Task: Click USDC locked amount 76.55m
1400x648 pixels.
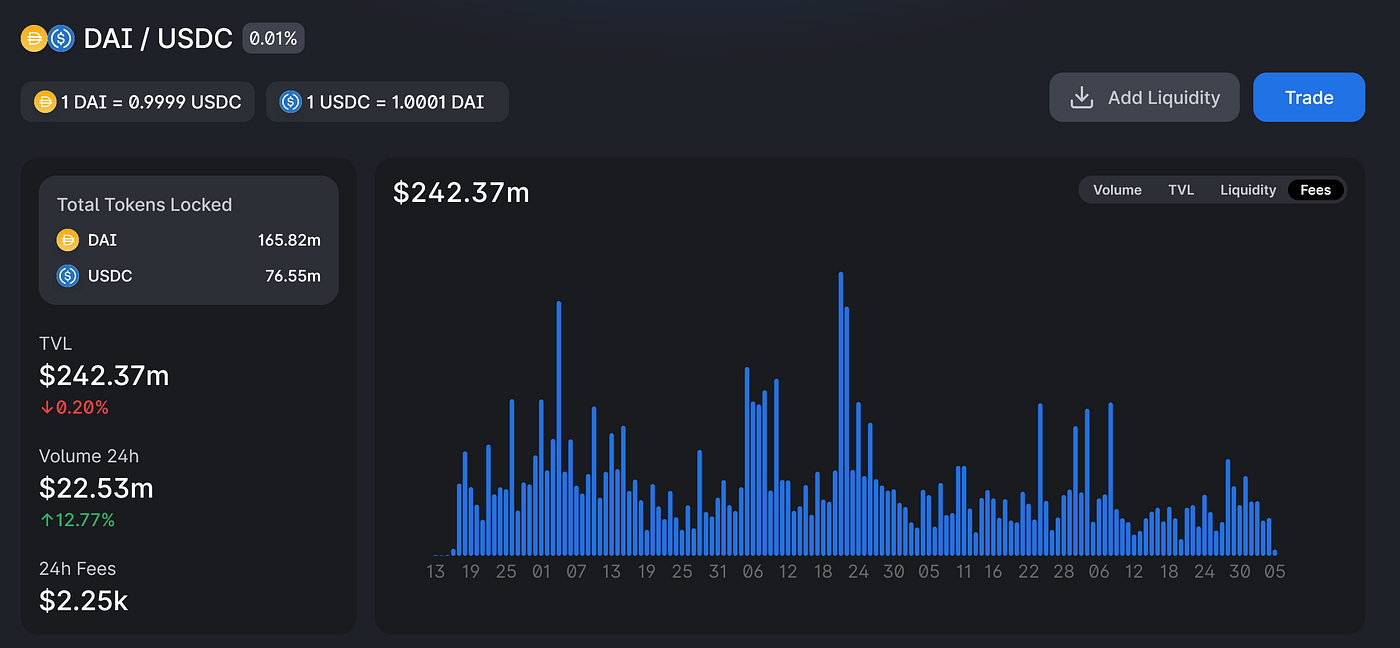Action: (294, 276)
